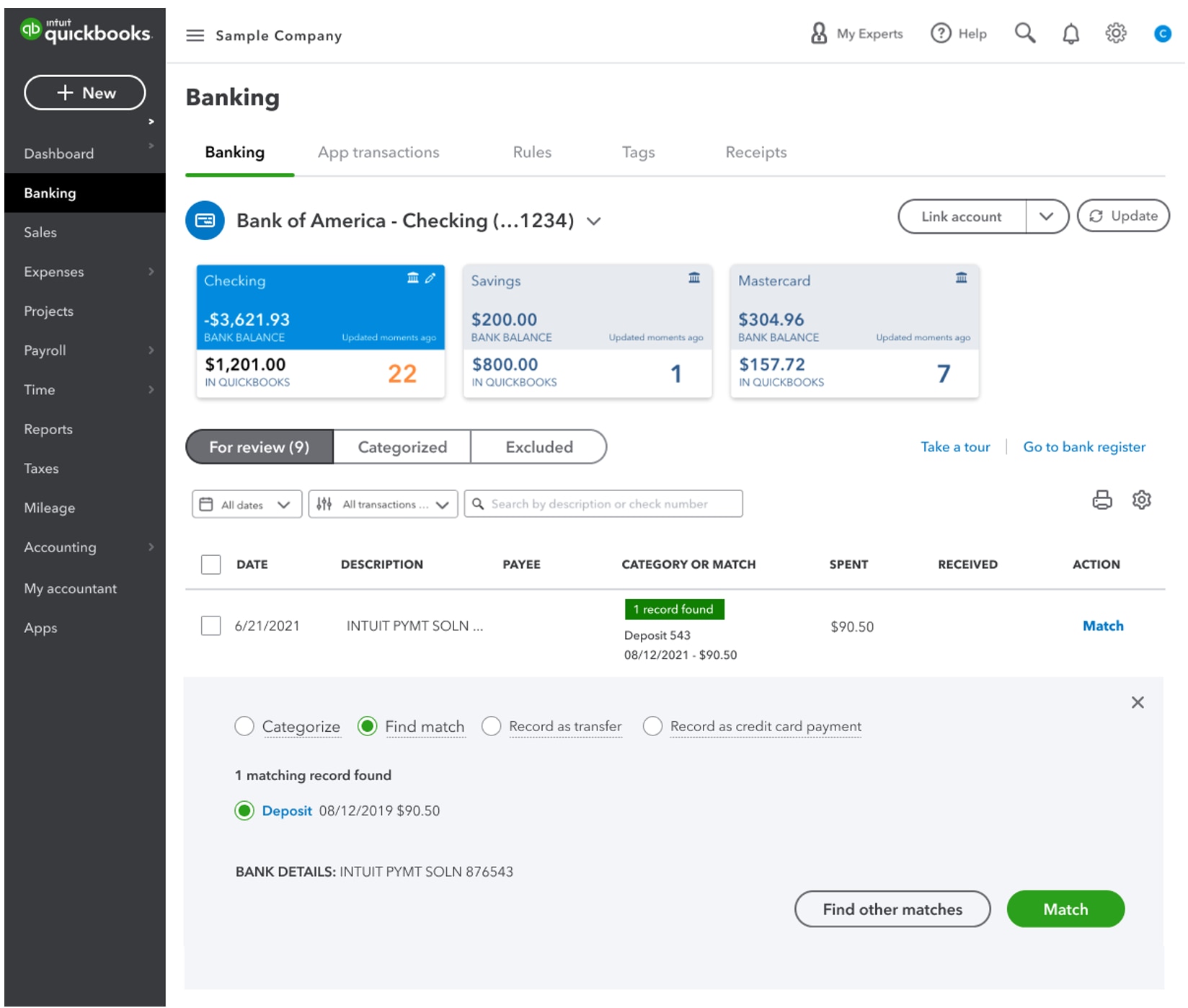Click the Match action link in row

coord(1102,626)
